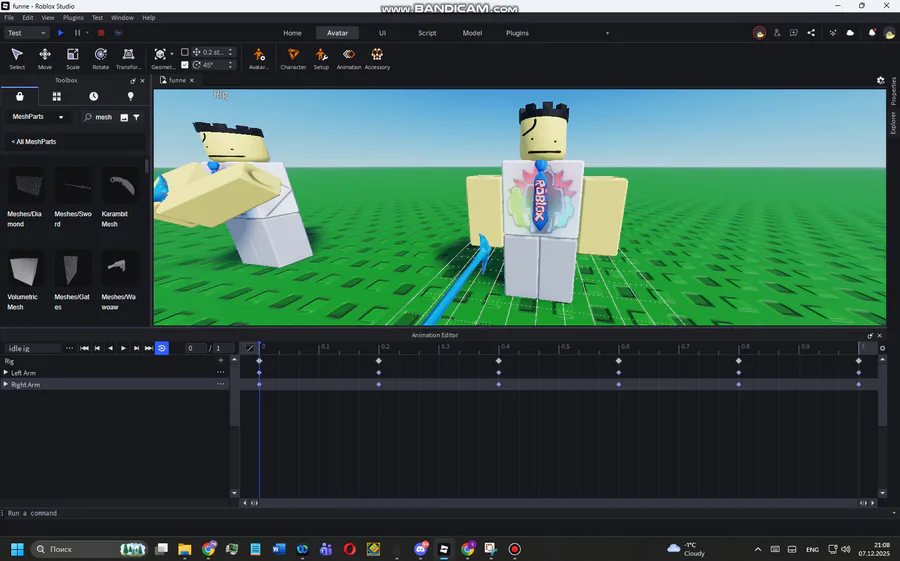The image size is (900, 561).
Task: Skip to the last keyframe
Action: pyautogui.click(x=149, y=348)
